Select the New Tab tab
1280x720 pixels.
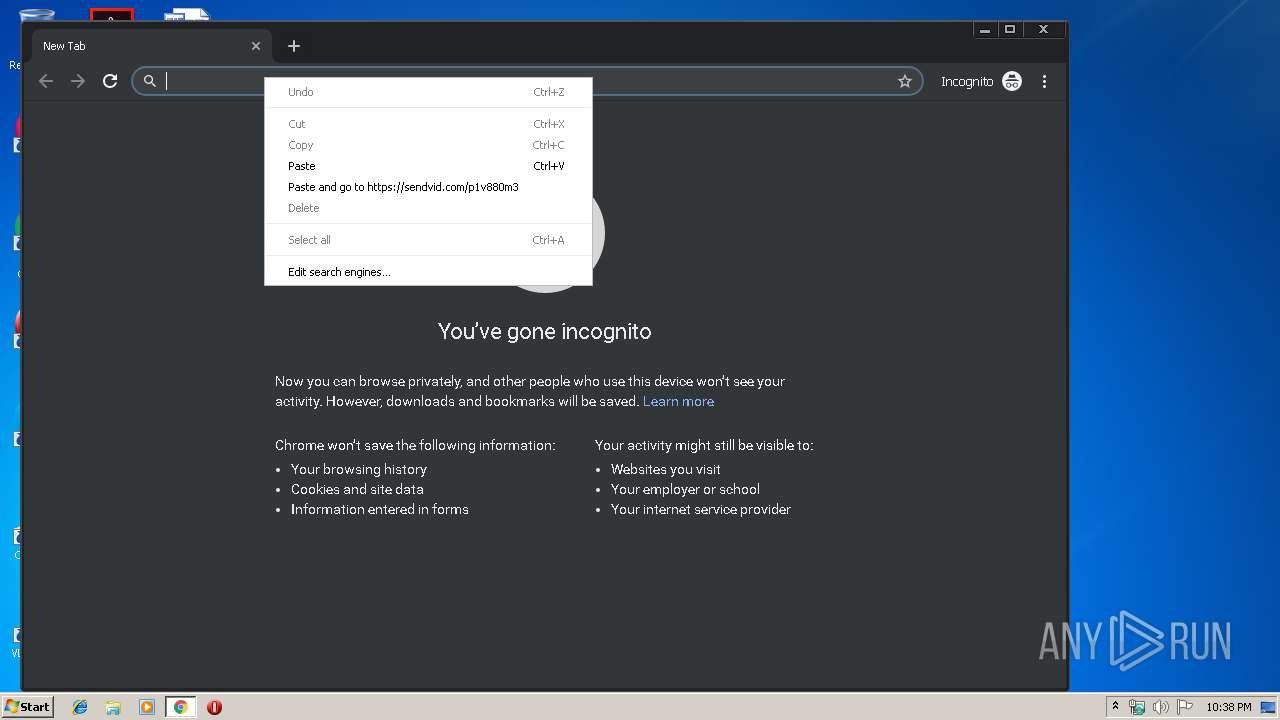150,46
